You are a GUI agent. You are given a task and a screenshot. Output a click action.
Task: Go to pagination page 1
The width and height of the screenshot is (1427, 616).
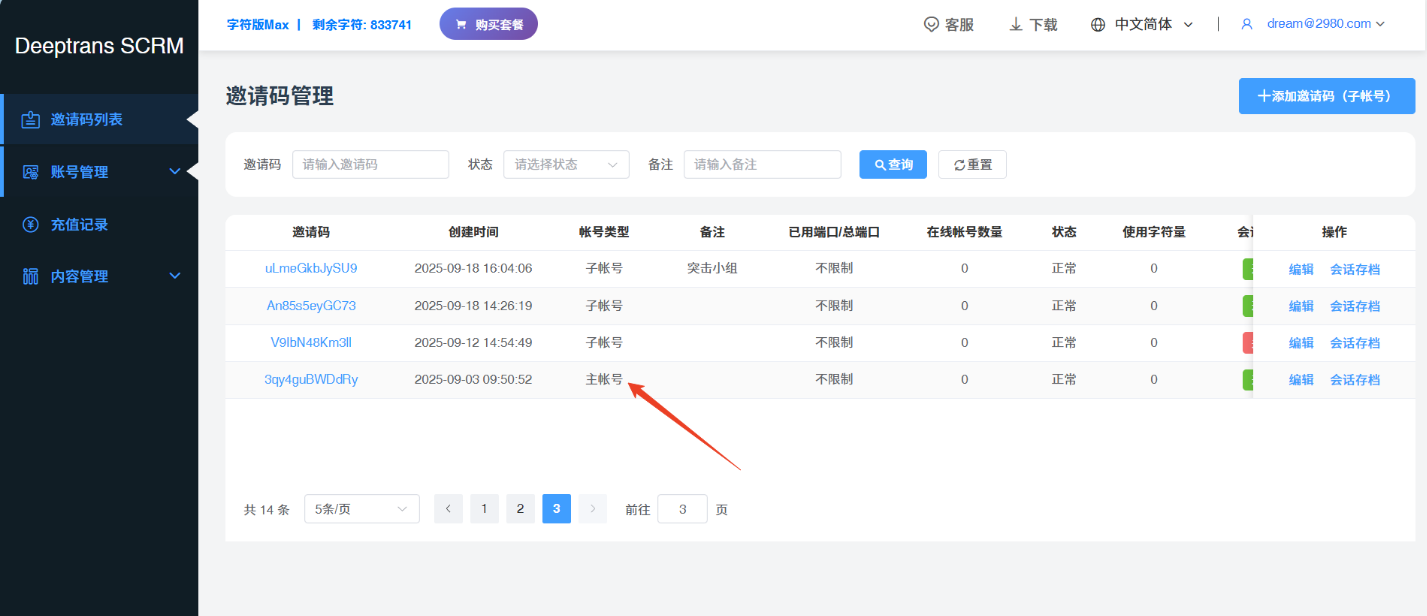(484, 509)
